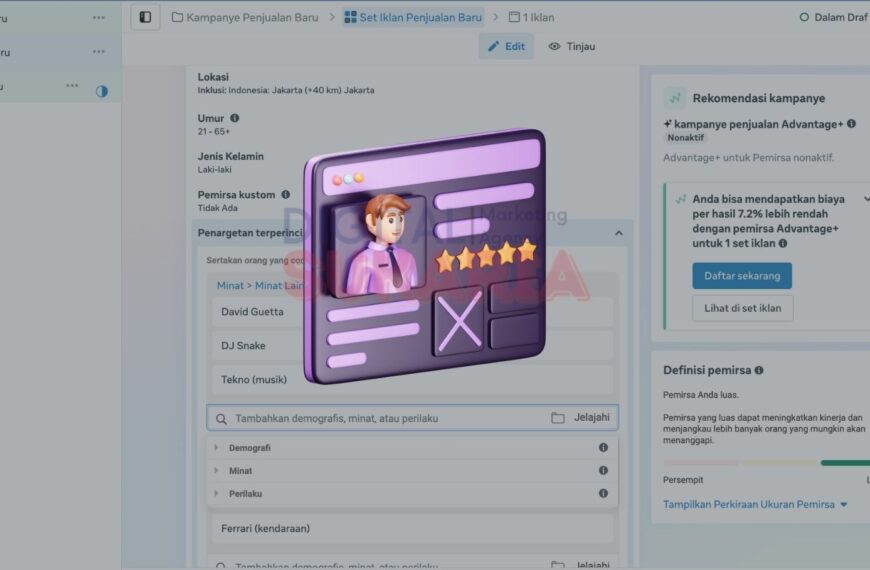Open the second sidebar row's options menu
870x570 pixels.
[x=99, y=52]
